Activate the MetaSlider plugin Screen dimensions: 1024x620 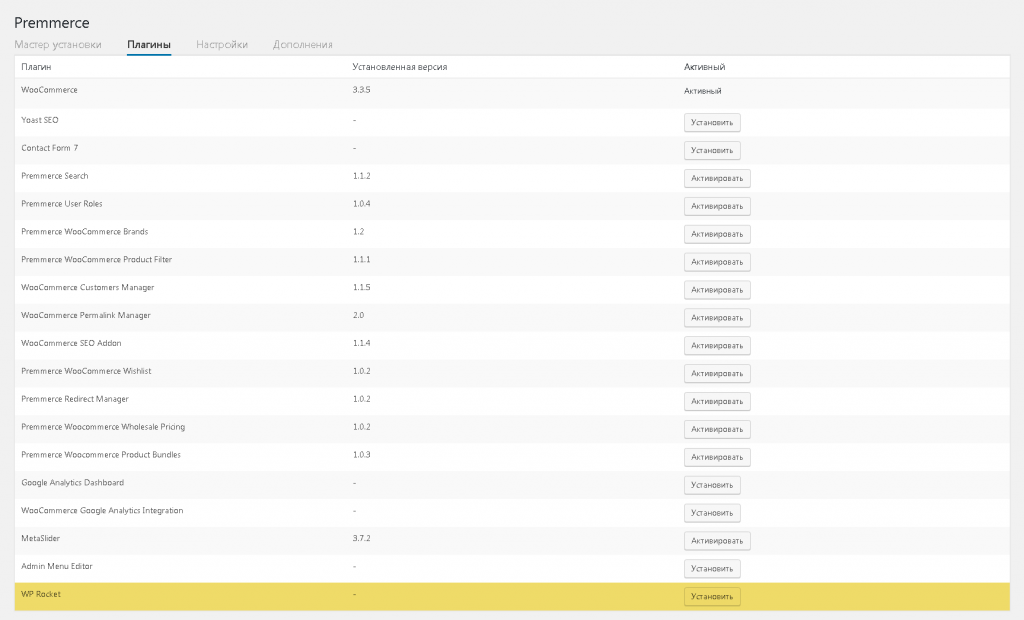pos(717,540)
